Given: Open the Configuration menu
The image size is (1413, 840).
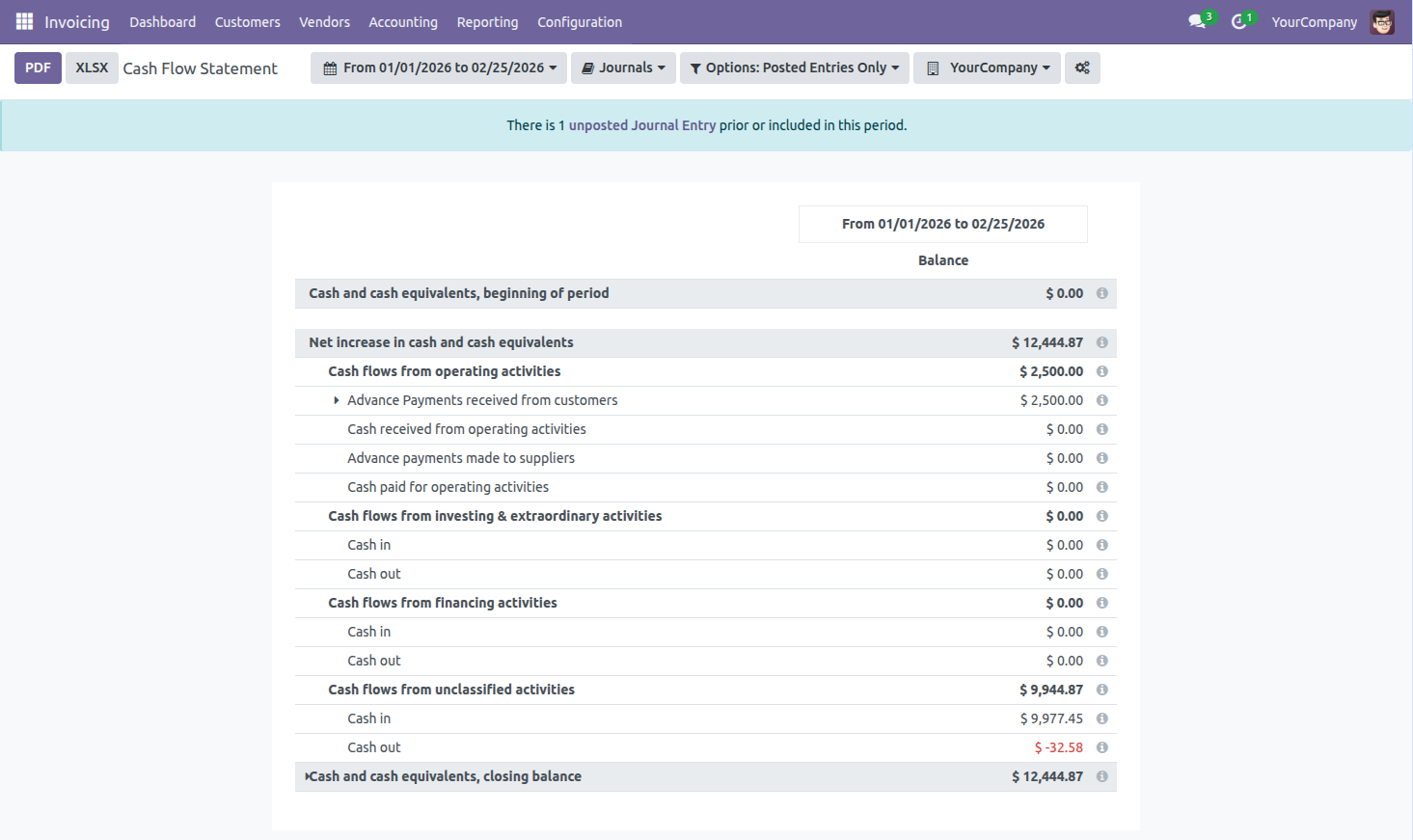Looking at the screenshot, I should (x=579, y=21).
